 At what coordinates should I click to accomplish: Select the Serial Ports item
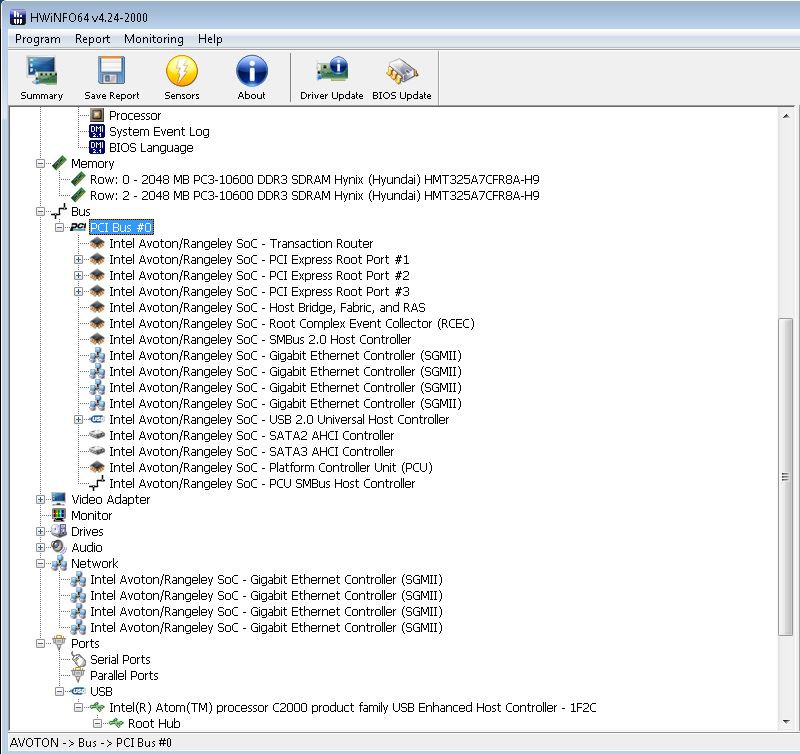click(120, 660)
